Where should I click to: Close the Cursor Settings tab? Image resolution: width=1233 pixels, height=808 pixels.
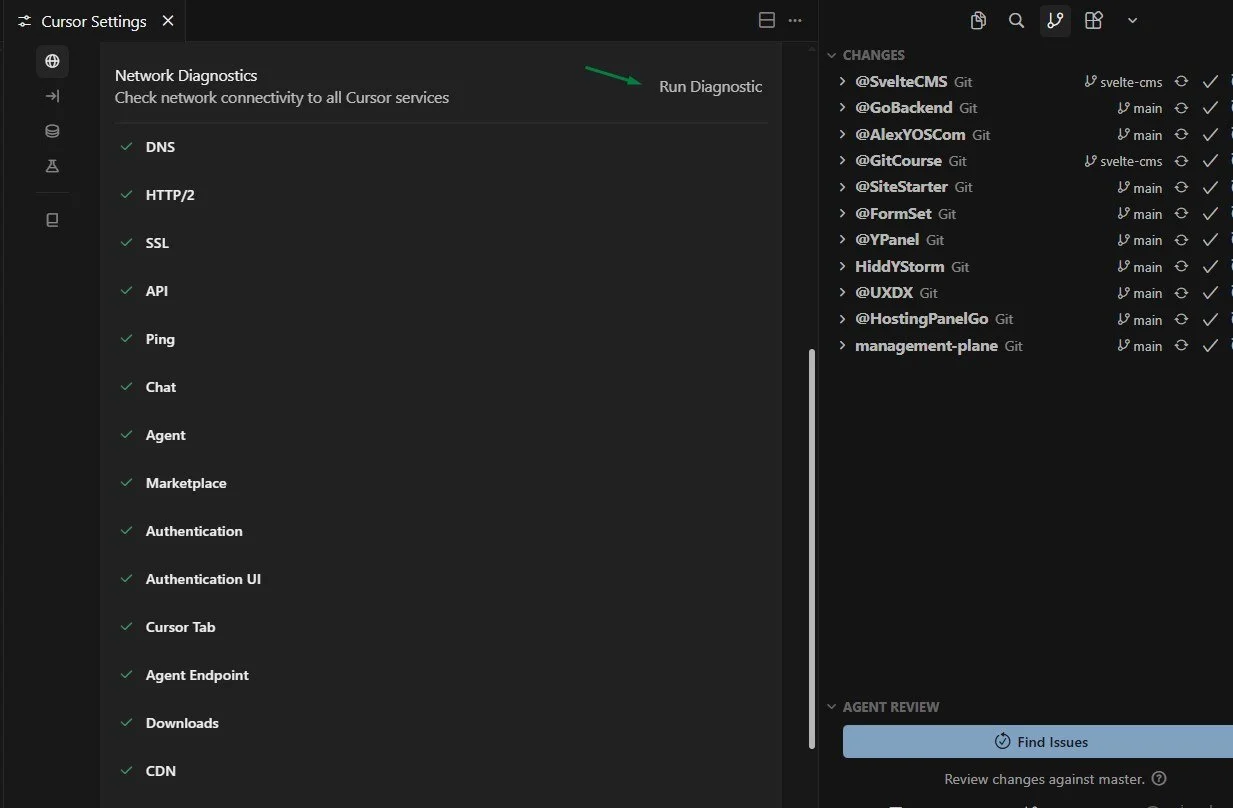click(168, 21)
